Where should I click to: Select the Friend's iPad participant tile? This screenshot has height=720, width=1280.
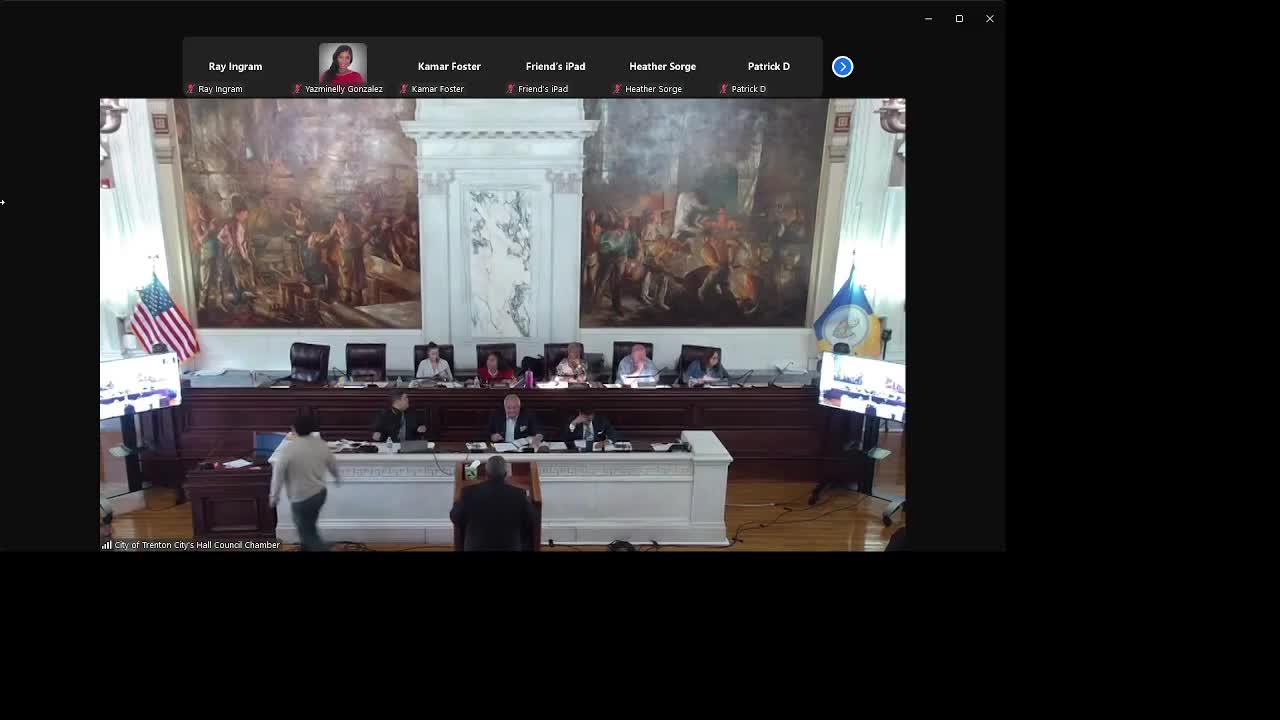click(555, 66)
